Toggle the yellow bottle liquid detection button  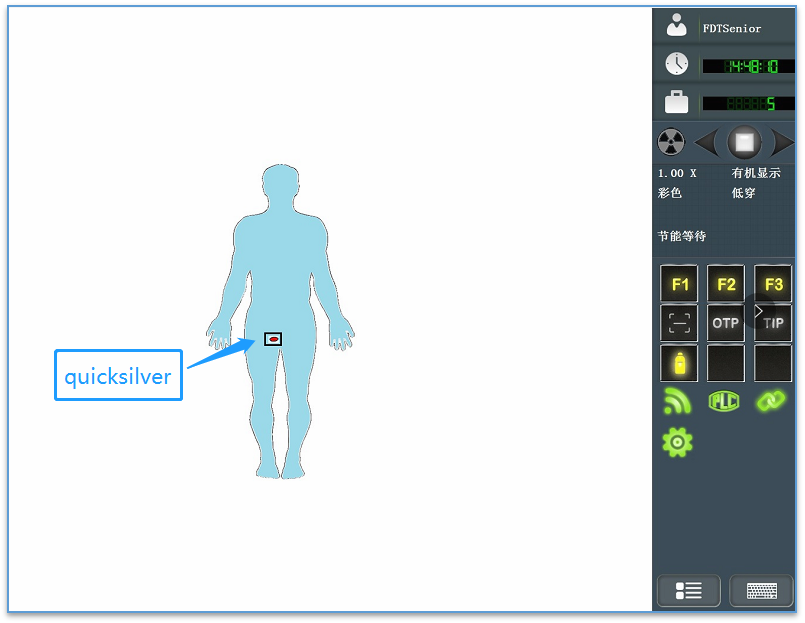(680, 363)
